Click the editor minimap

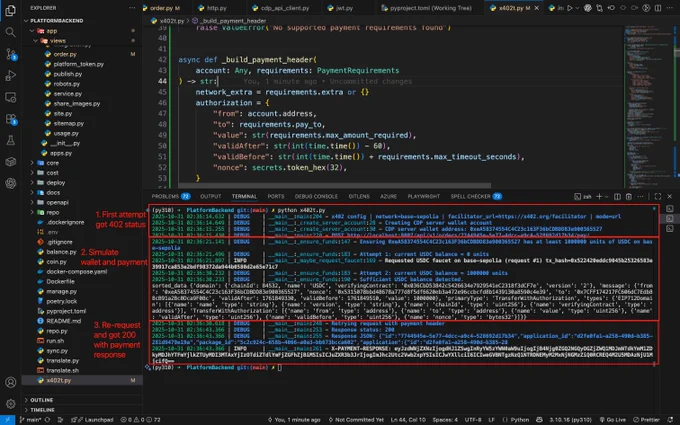click(x=647, y=106)
